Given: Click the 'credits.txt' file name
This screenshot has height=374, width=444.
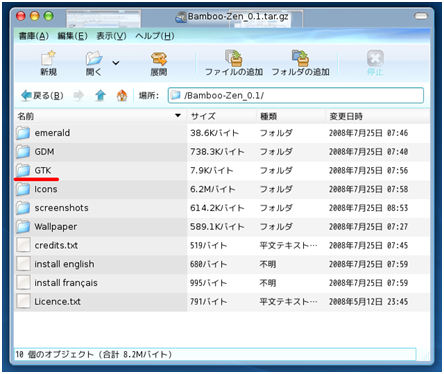Looking at the screenshot, I should tap(56, 245).
